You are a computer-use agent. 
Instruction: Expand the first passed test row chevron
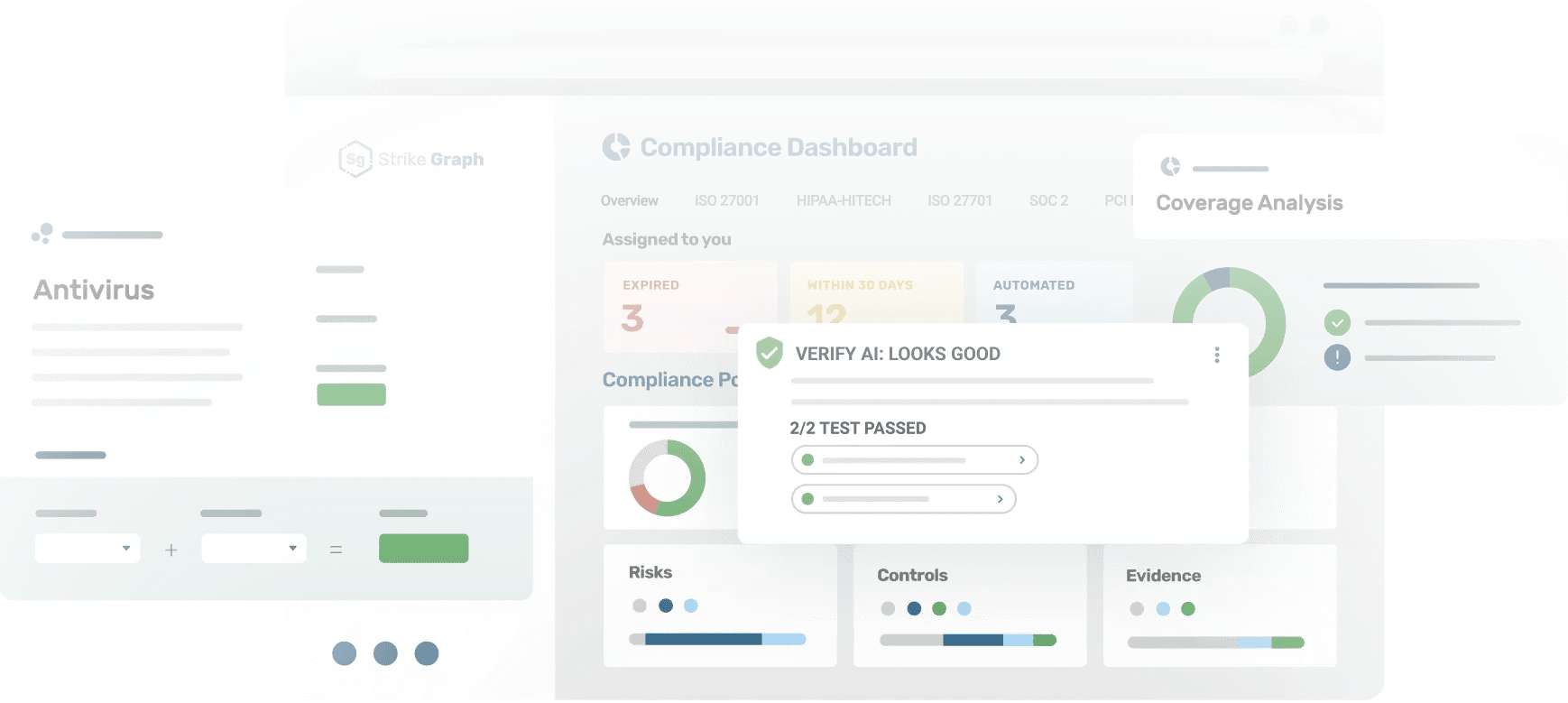(x=1021, y=460)
